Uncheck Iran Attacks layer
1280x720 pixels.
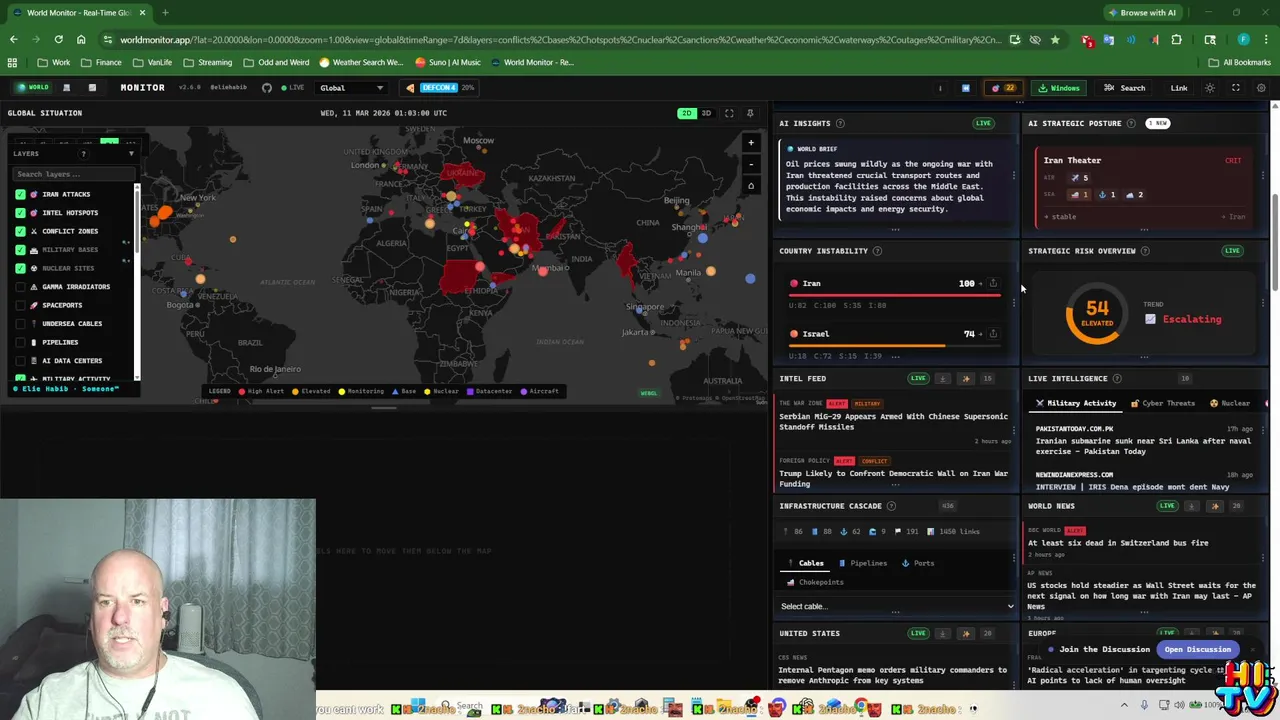tap(20, 194)
